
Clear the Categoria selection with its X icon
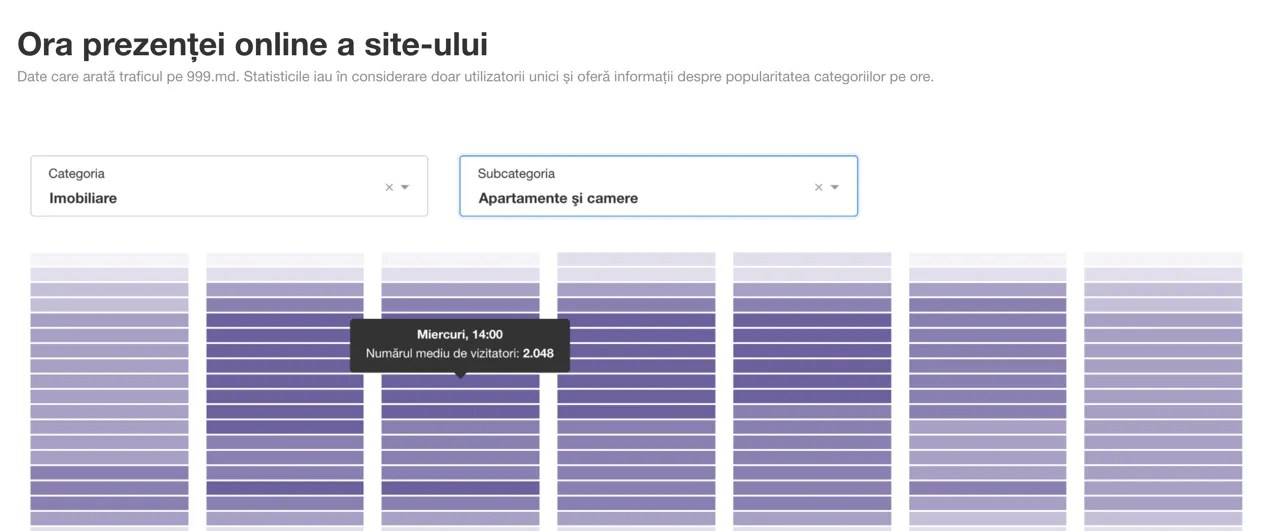pyautogui.click(x=389, y=187)
